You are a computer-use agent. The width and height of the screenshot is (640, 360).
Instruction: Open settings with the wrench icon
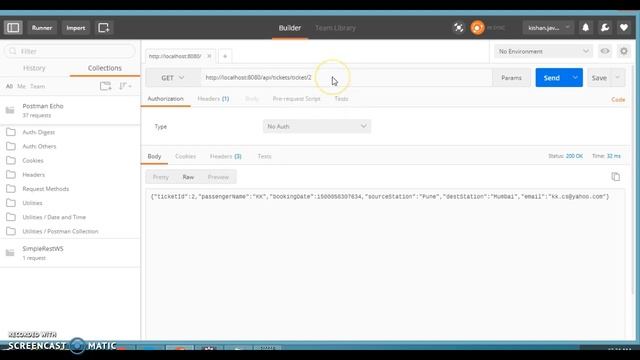coord(604,28)
